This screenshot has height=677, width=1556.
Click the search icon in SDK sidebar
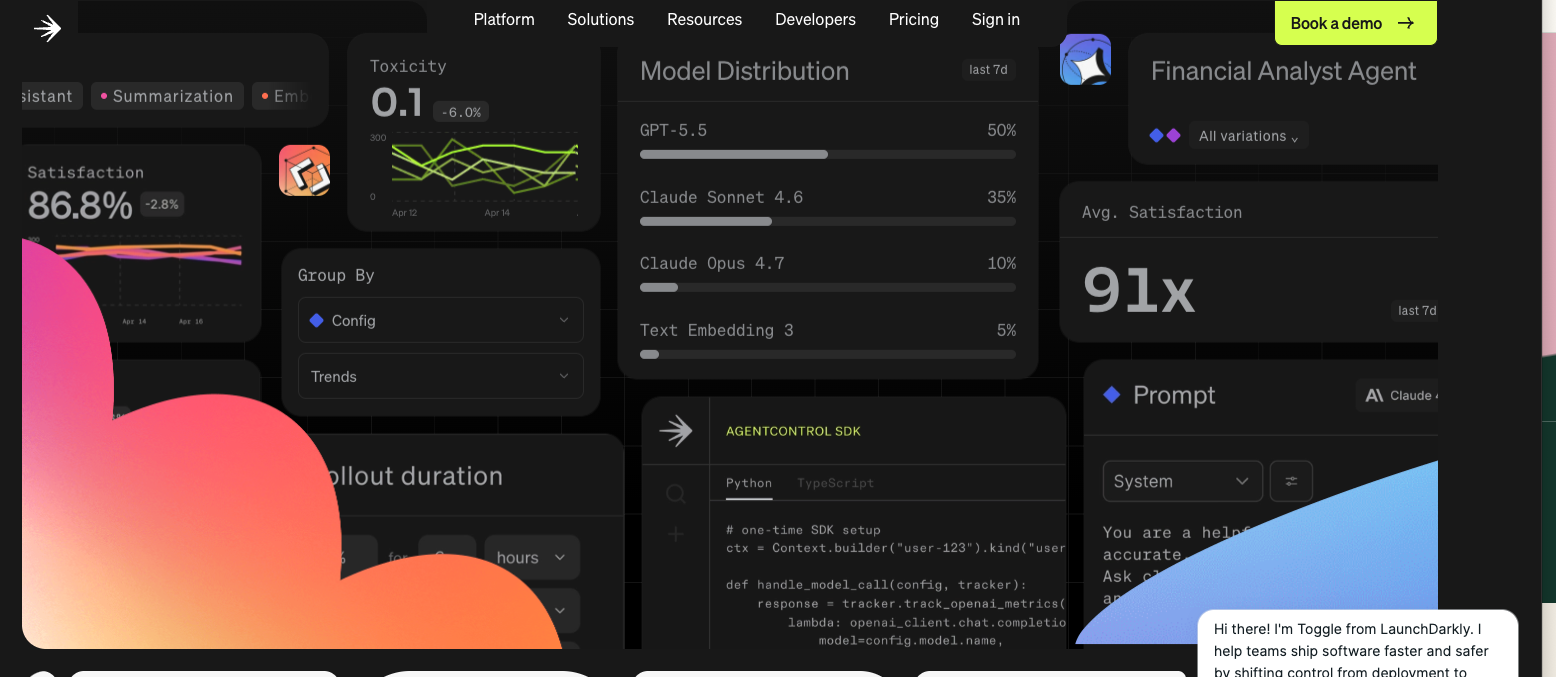click(676, 494)
